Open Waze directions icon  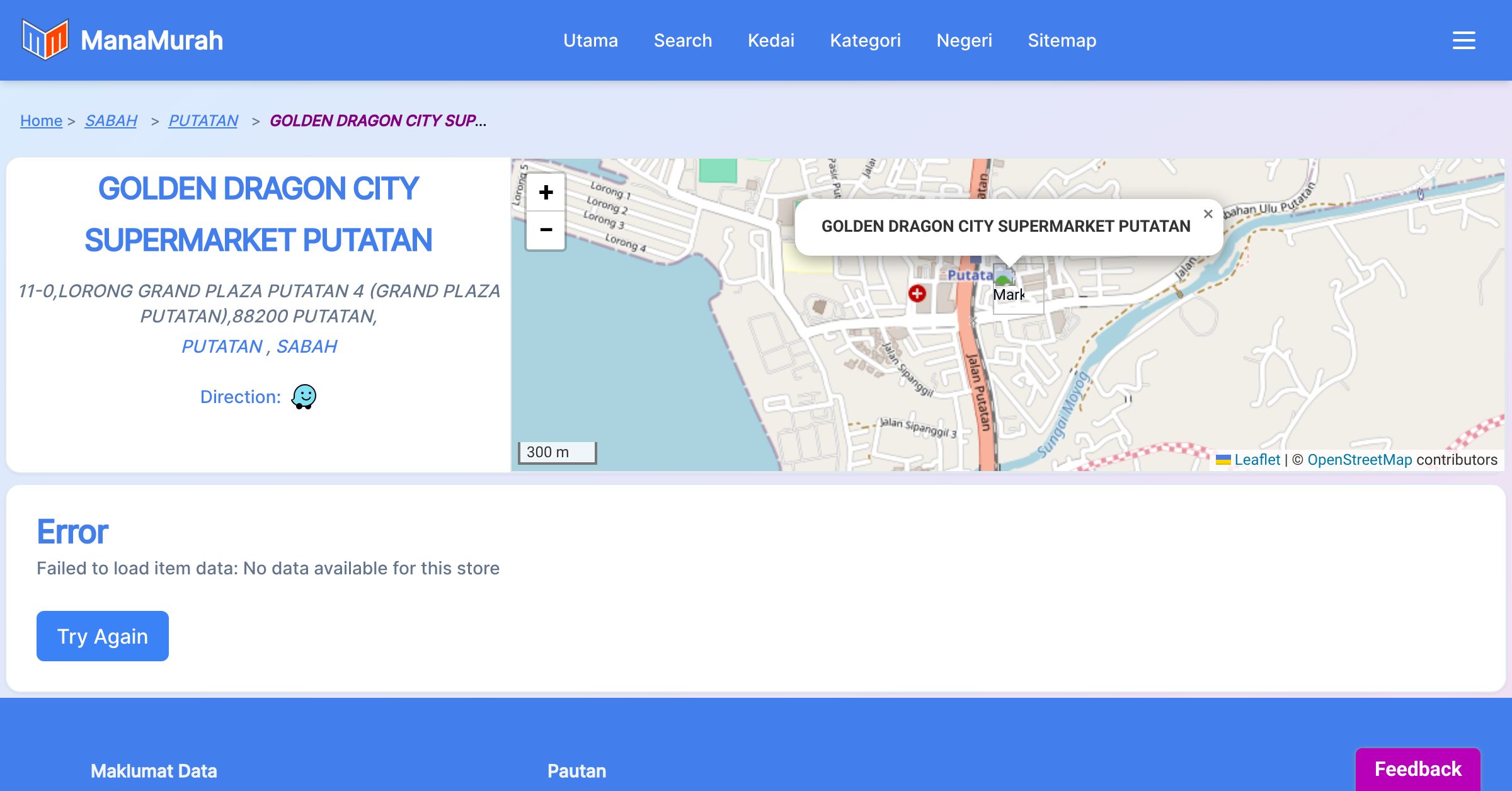304,397
